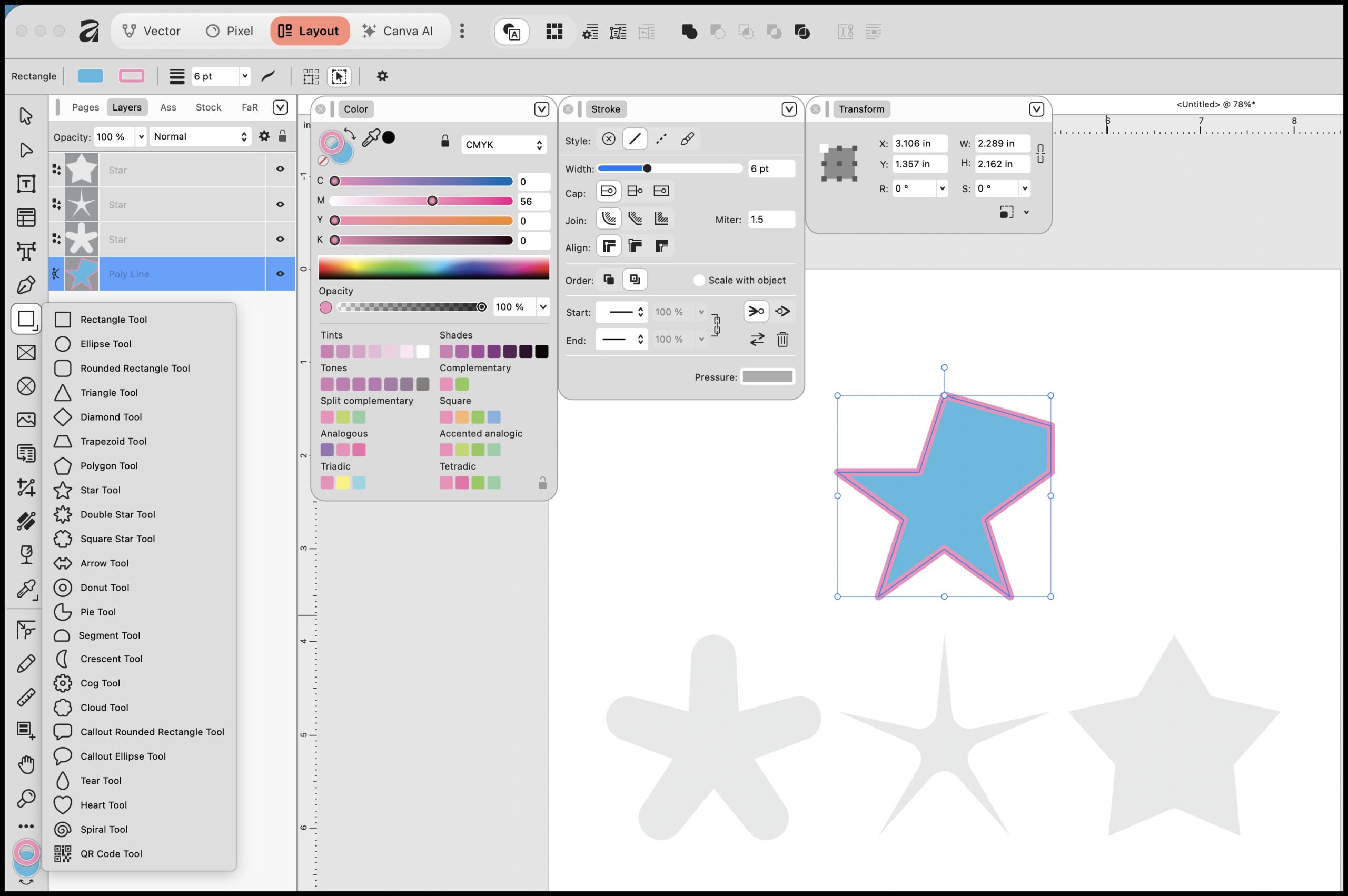Open the CMYK color model dropdown
The image size is (1348, 896).
pos(503,145)
